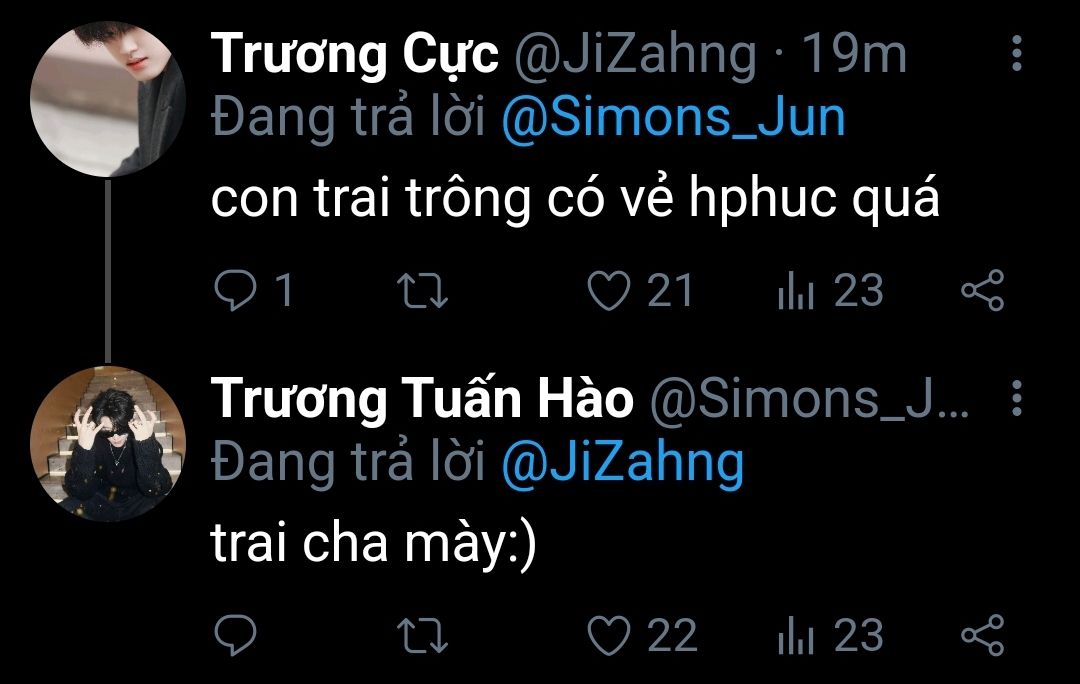Reply to Trương Tuấn Hào's tweet

[x=236, y=635]
